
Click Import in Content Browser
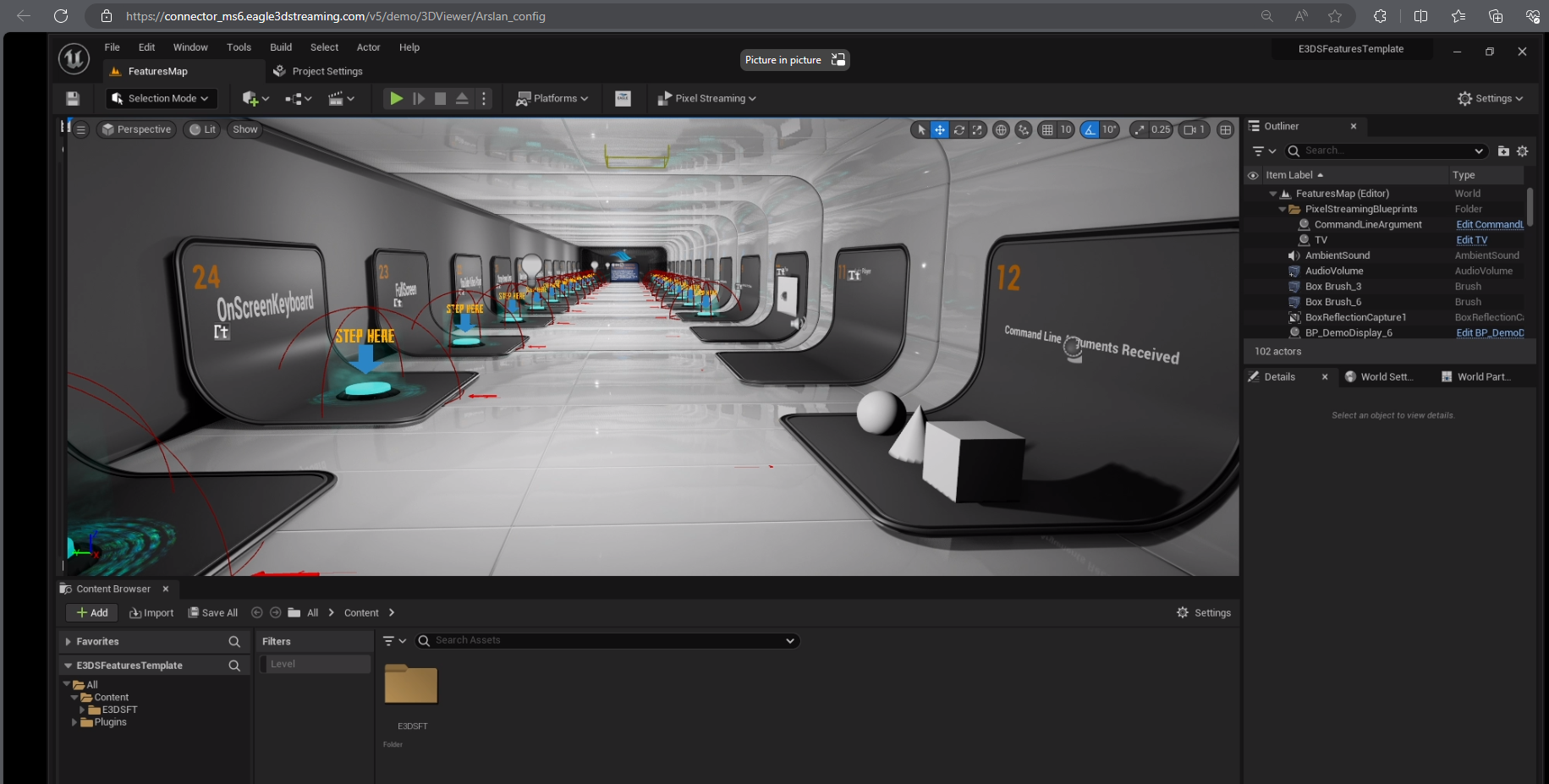coord(151,613)
